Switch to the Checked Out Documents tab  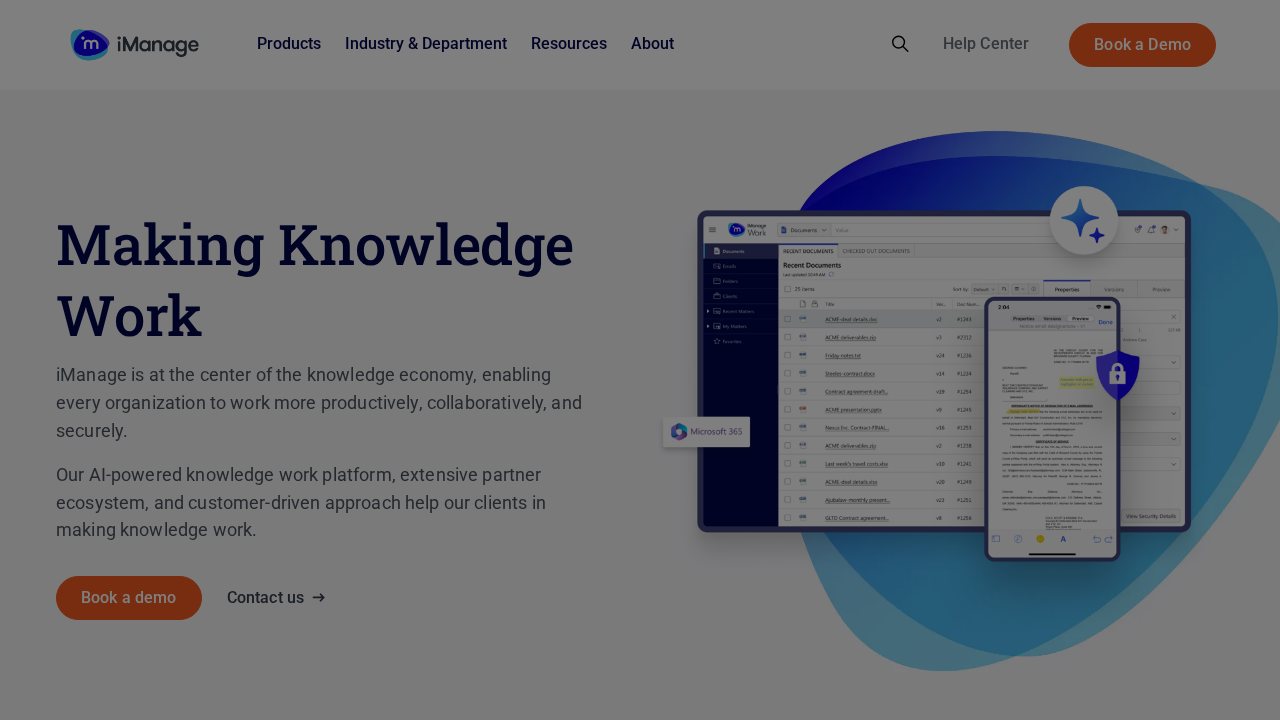[876, 250]
